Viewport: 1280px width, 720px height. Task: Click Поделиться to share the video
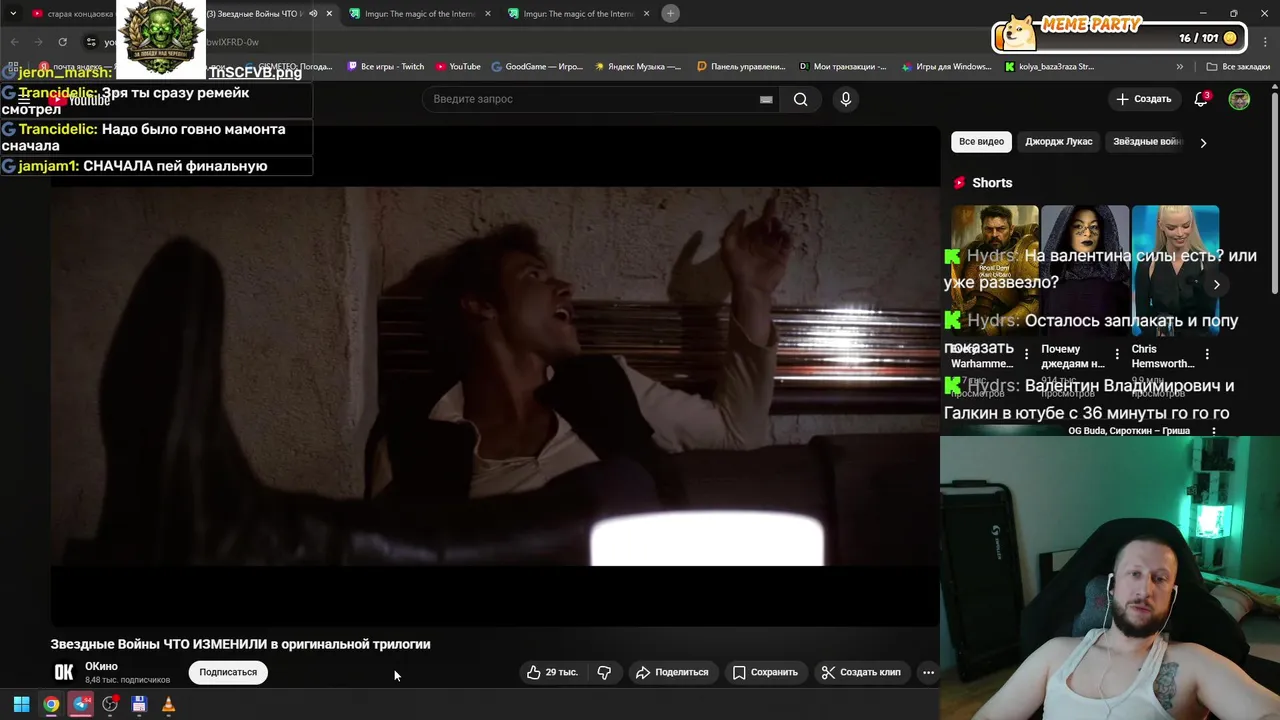[672, 672]
